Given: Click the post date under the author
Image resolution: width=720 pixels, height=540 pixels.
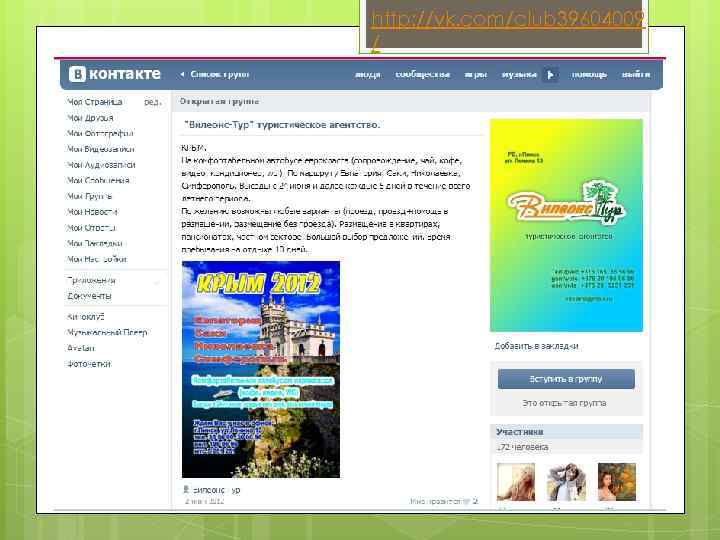Looking at the screenshot, I should [x=204, y=501].
